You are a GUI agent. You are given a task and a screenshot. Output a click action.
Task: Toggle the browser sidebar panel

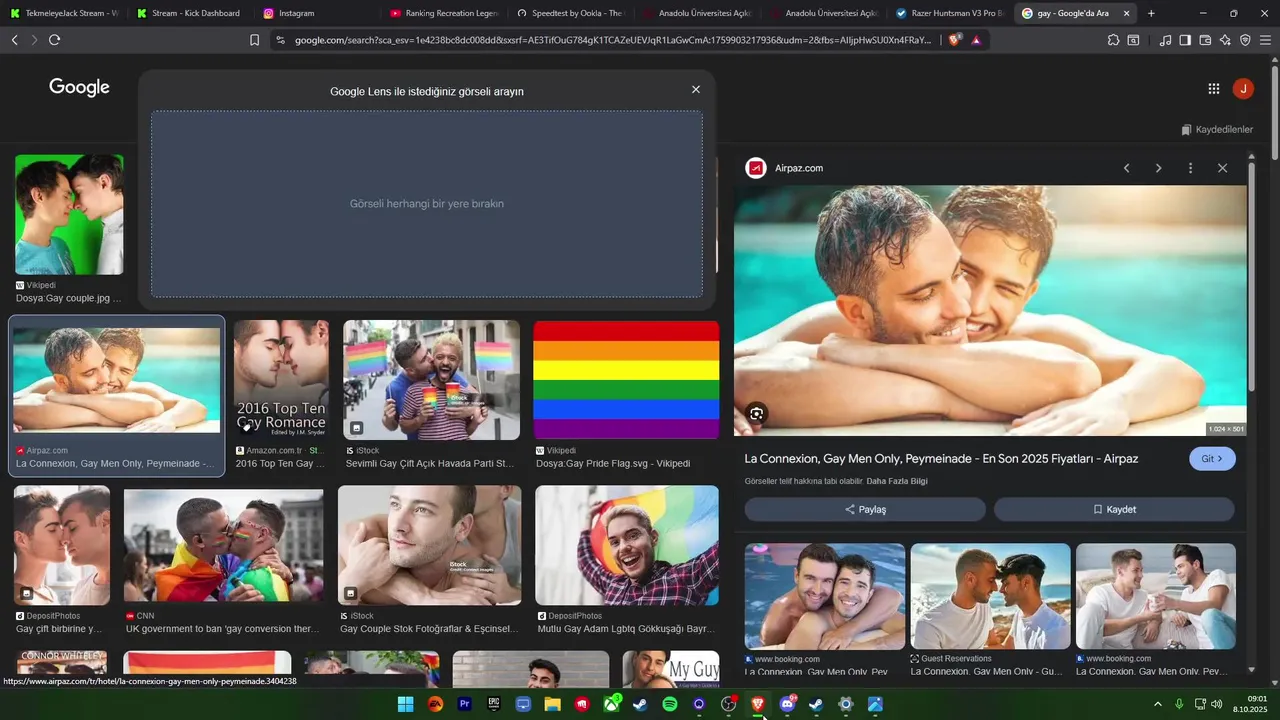point(1185,40)
